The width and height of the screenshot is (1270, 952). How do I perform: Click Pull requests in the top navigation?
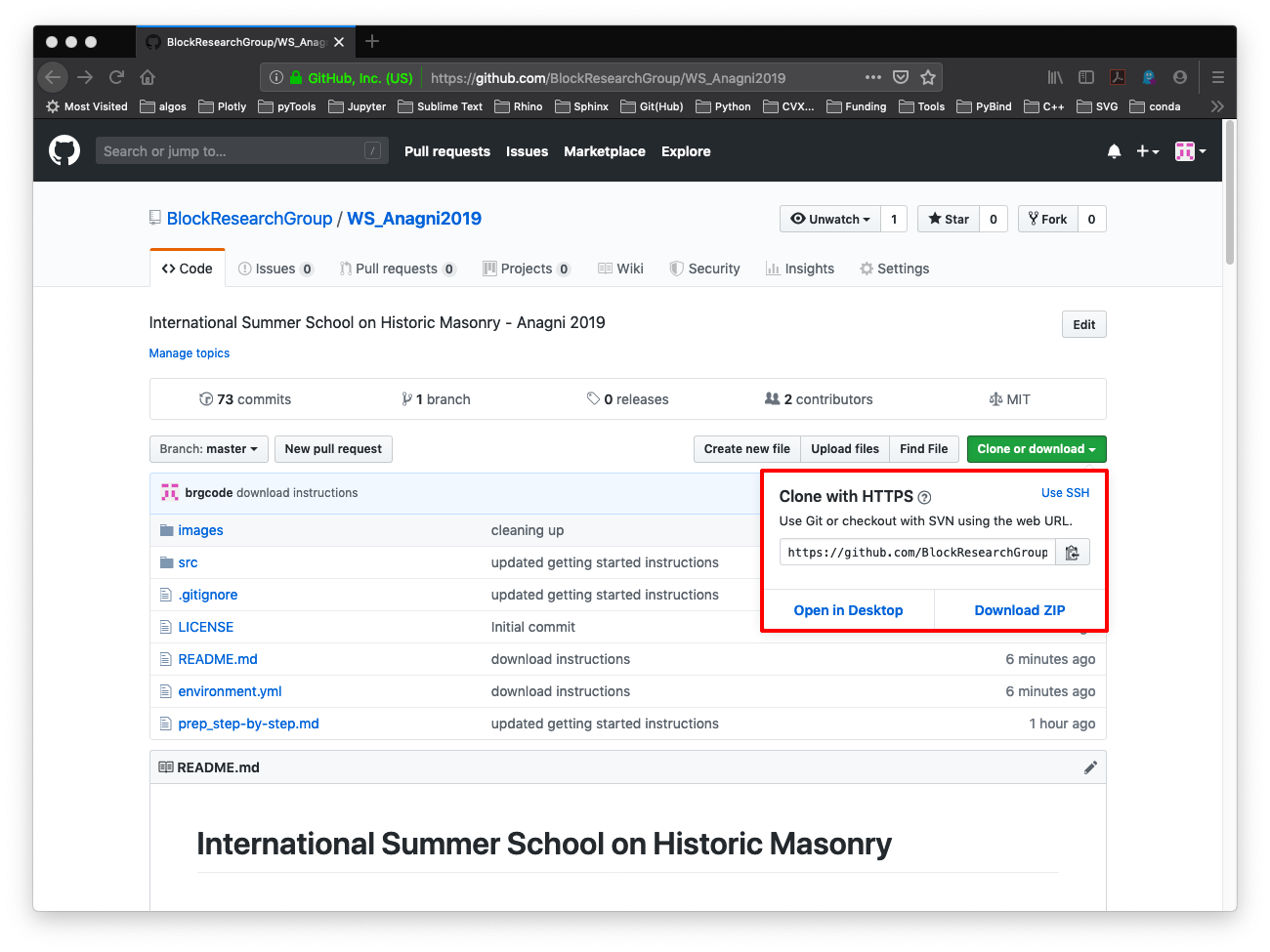(447, 151)
